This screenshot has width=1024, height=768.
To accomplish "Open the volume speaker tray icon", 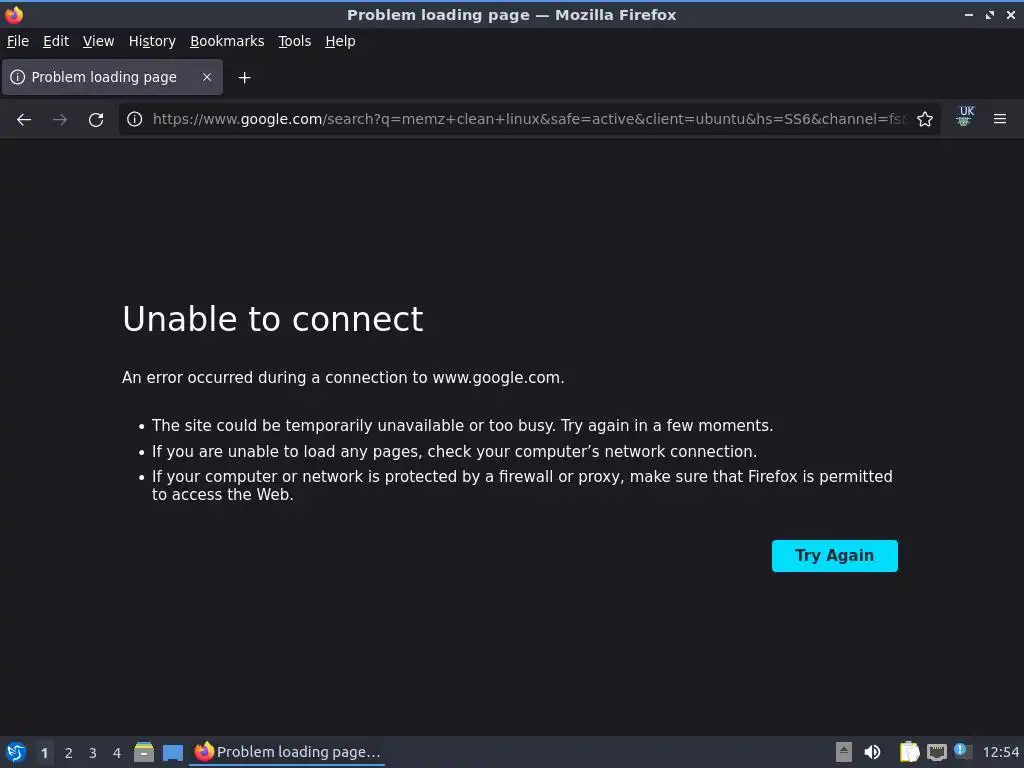I will (x=872, y=752).
